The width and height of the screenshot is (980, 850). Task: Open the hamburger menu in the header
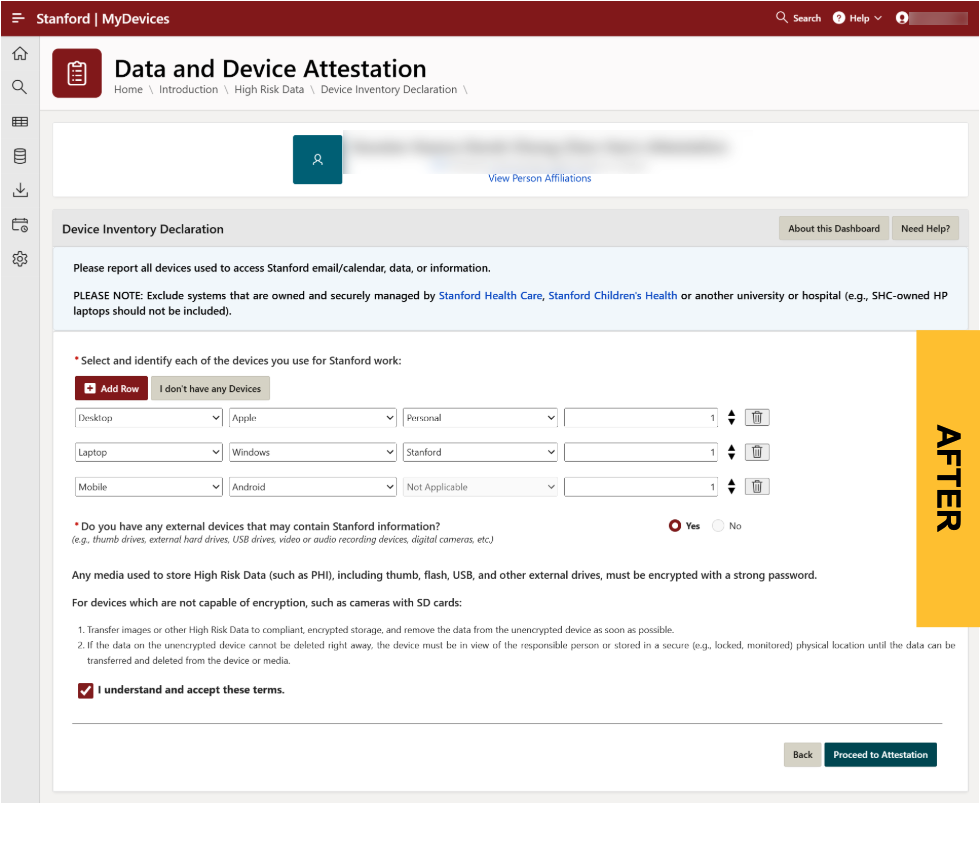[18, 18]
